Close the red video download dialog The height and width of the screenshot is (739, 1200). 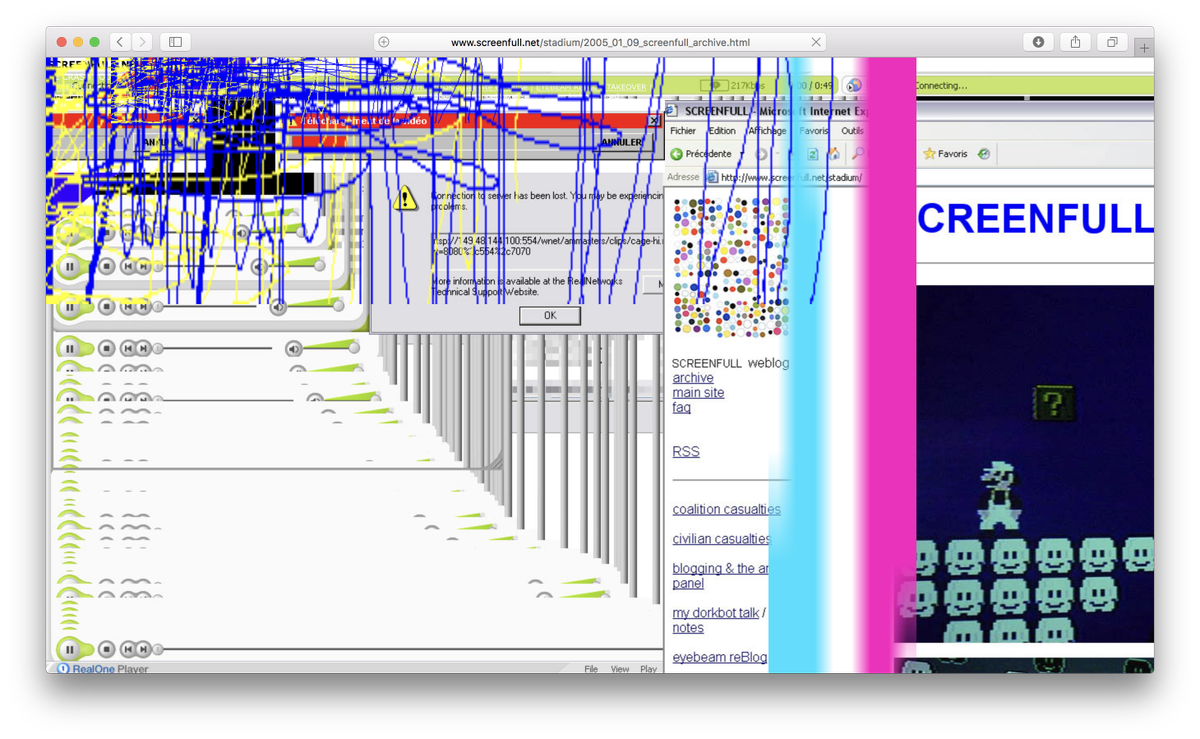pos(654,121)
